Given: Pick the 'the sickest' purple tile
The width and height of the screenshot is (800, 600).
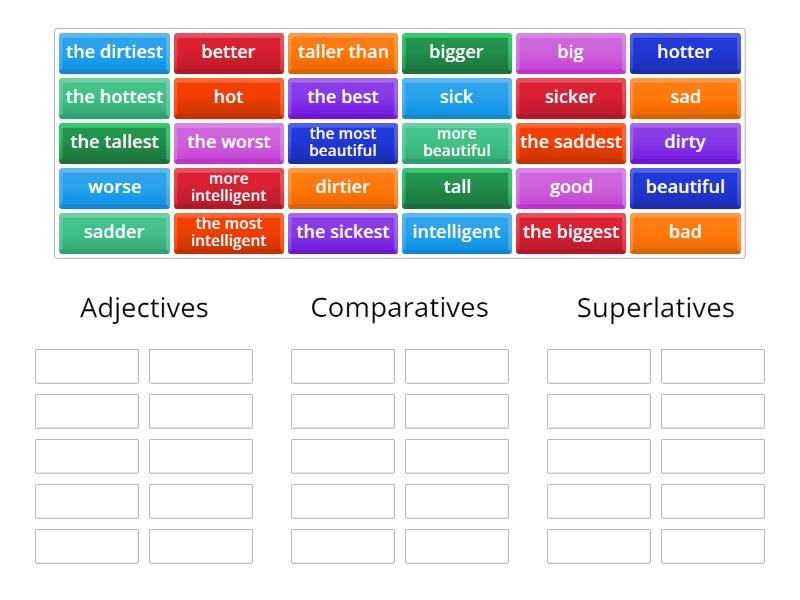Looking at the screenshot, I should (343, 233).
